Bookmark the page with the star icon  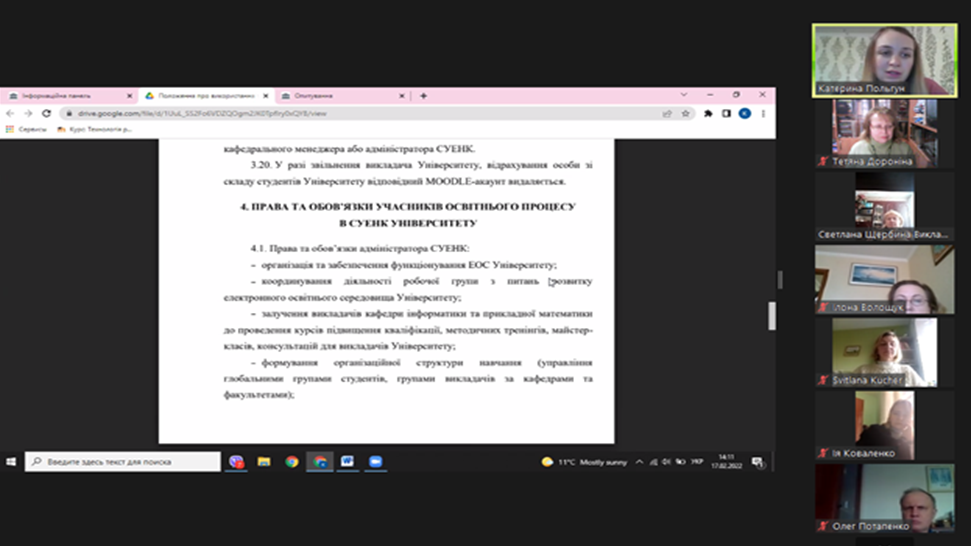point(686,113)
